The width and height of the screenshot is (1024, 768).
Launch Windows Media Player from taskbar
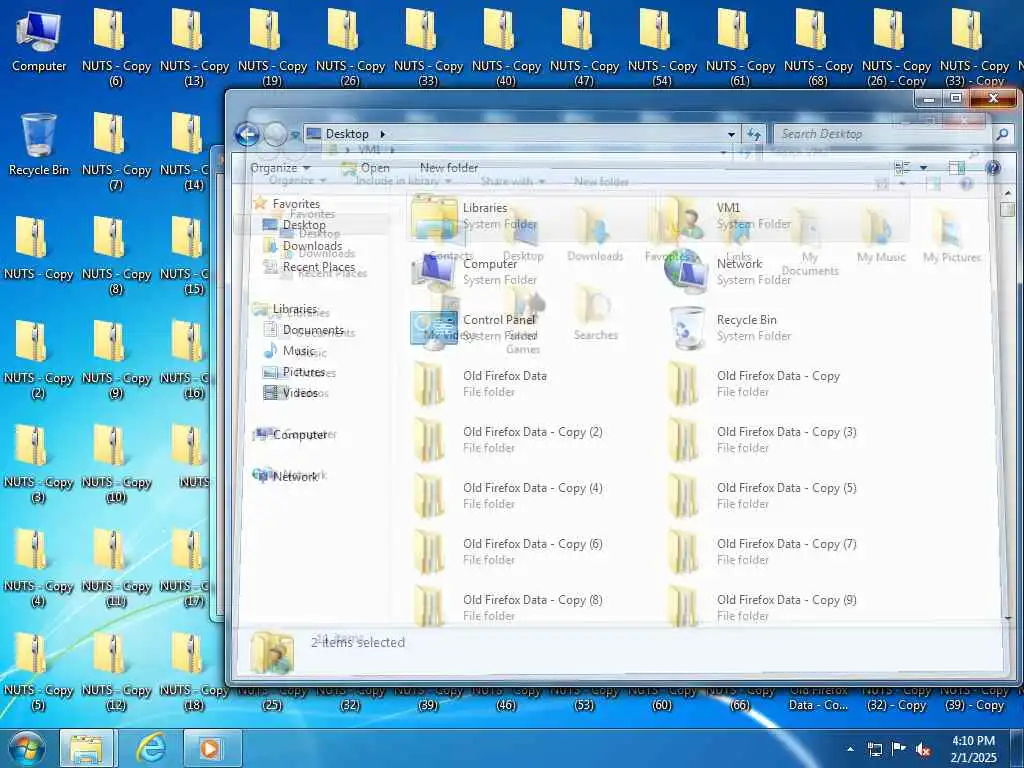point(211,748)
